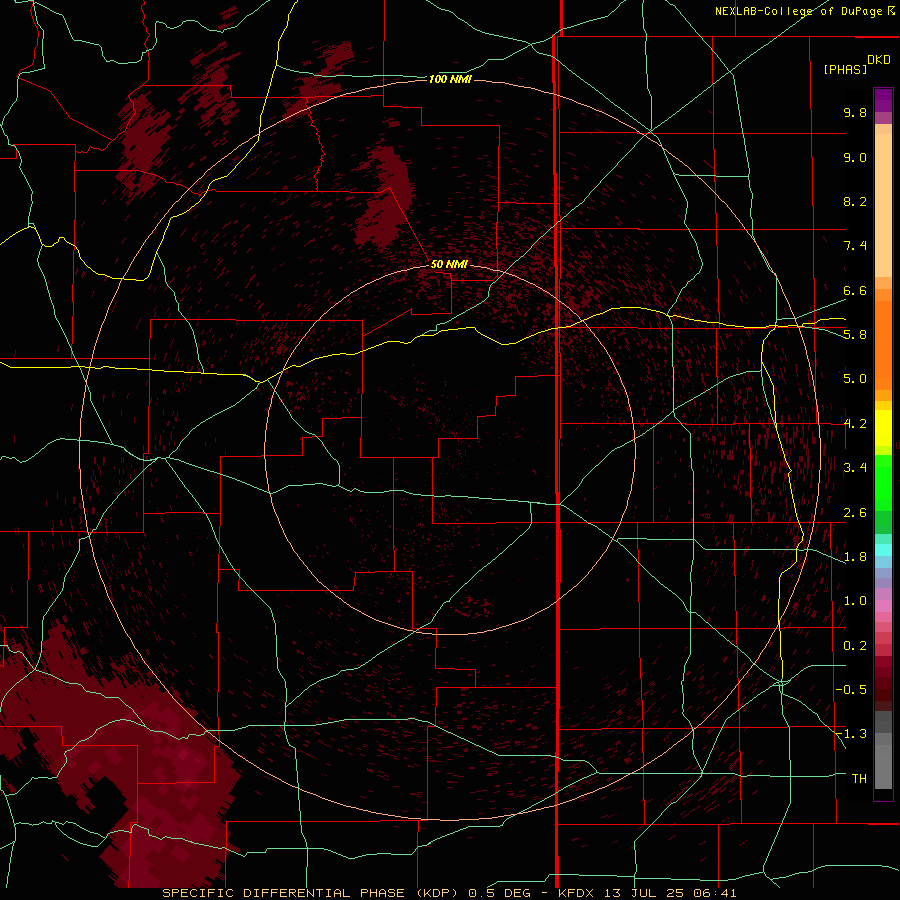The width and height of the screenshot is (900, 900).
Task: Click the 7.4 value on the color scale
Action: pyautogui.click(x=855, y=246)
